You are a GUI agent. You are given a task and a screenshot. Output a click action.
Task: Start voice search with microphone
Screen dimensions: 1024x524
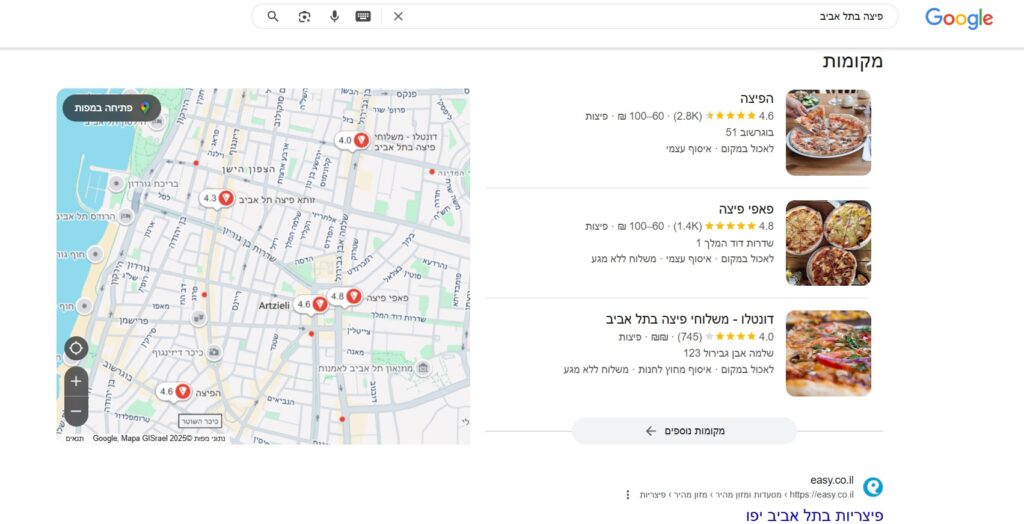(334, 17)
